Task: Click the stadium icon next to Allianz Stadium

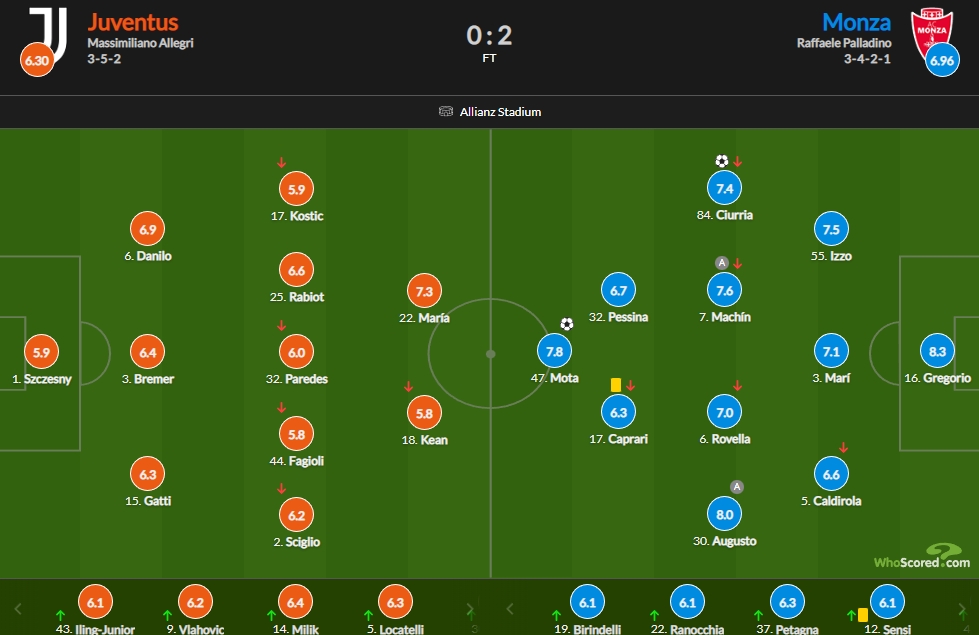Action: click(446, 112)
